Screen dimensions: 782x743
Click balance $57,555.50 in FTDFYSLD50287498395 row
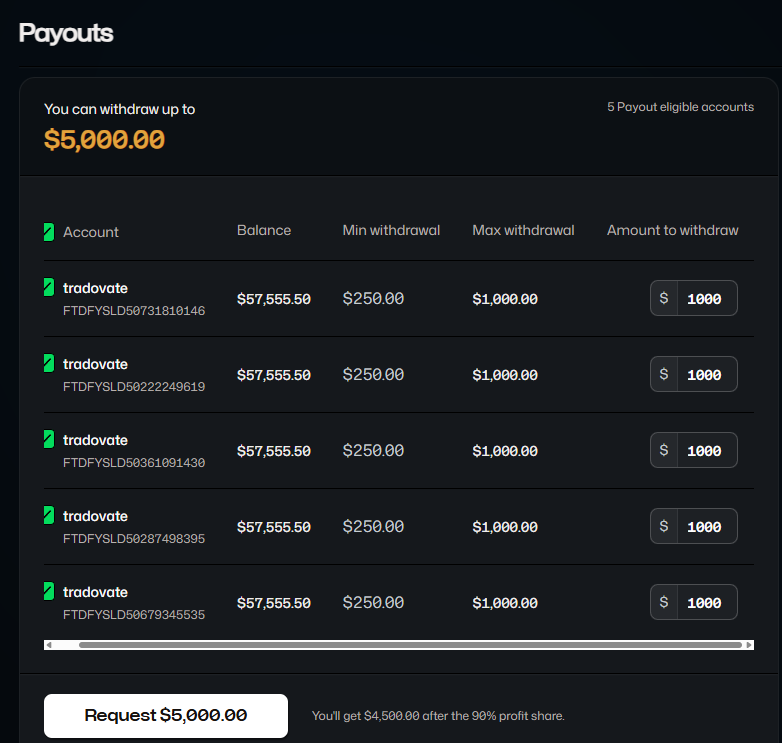(x=274, y=527)
